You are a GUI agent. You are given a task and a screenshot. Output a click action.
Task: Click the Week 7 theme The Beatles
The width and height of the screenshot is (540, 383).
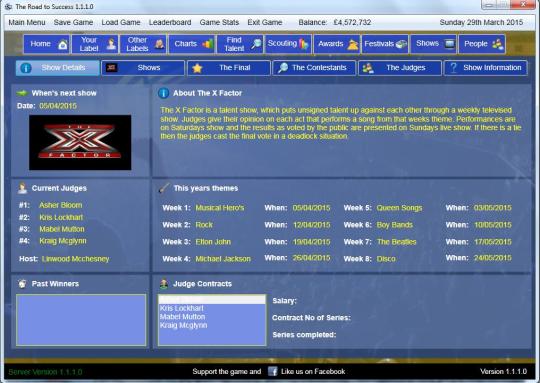396,242
